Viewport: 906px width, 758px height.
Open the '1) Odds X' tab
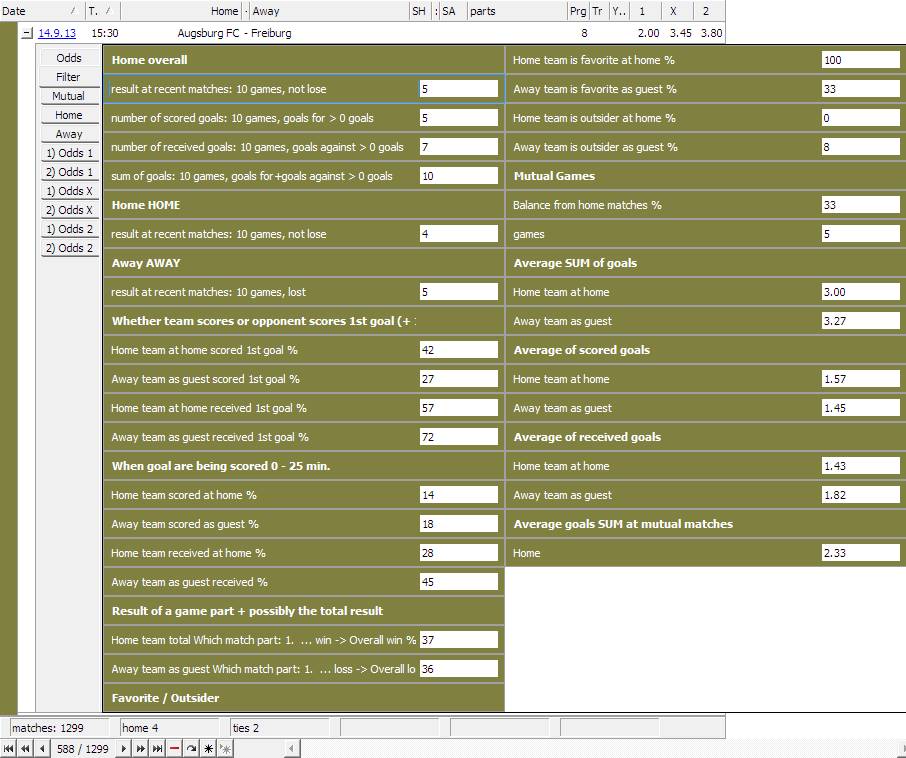pos(69,191)
